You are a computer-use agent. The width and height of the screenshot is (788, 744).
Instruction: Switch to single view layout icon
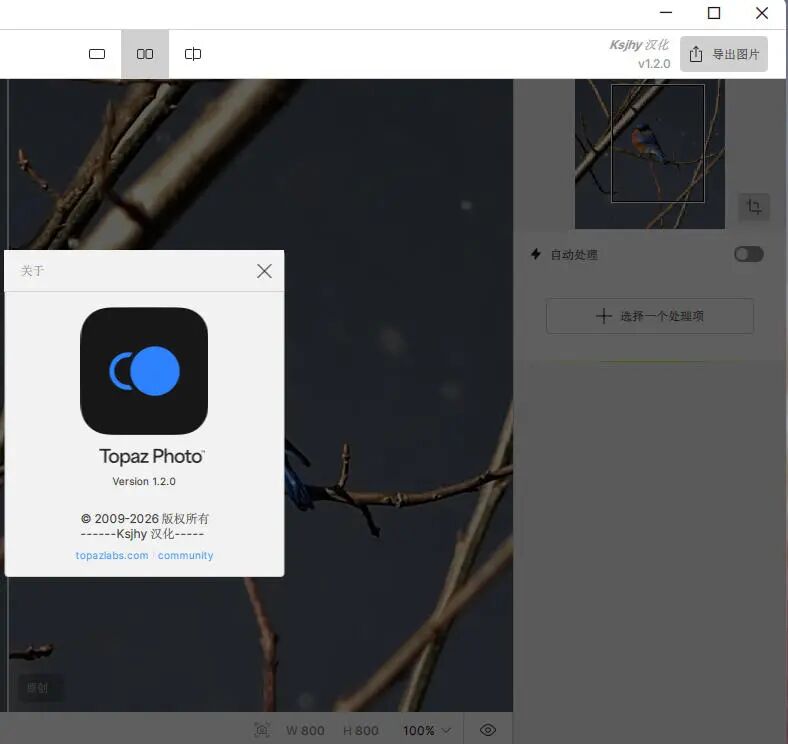click(x=97, y=54)
